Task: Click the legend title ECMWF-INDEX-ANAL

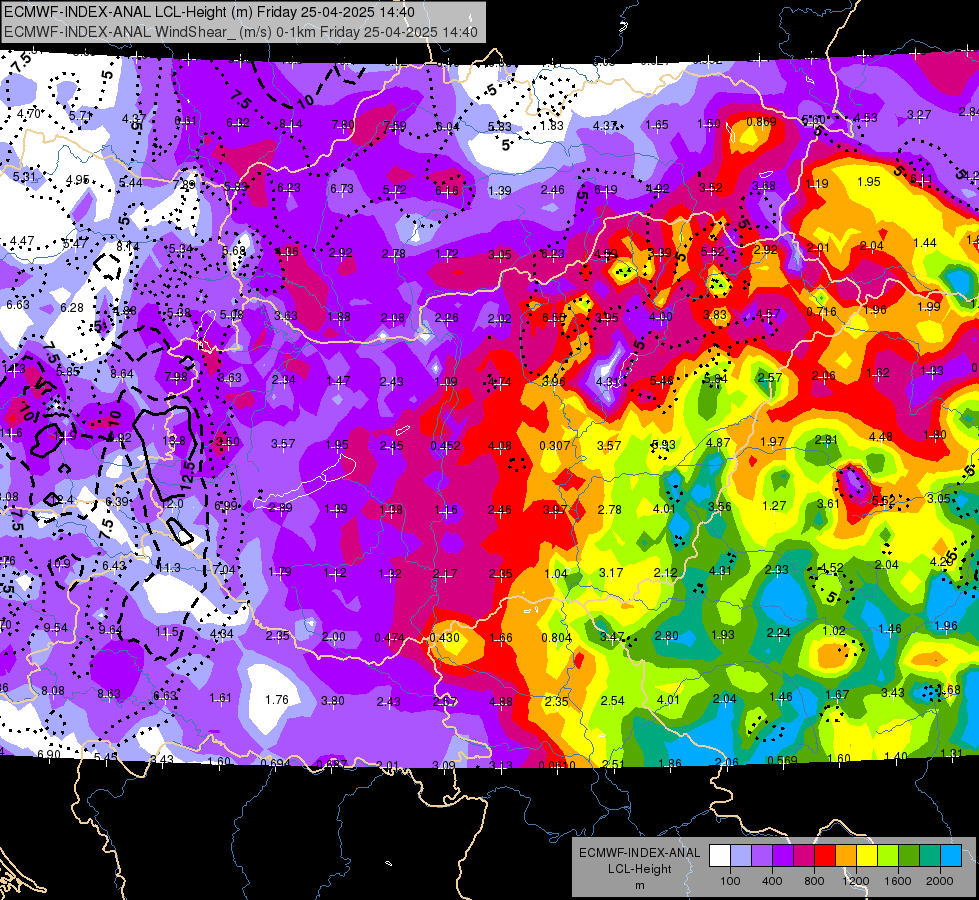Action: [x=640, y=853]
